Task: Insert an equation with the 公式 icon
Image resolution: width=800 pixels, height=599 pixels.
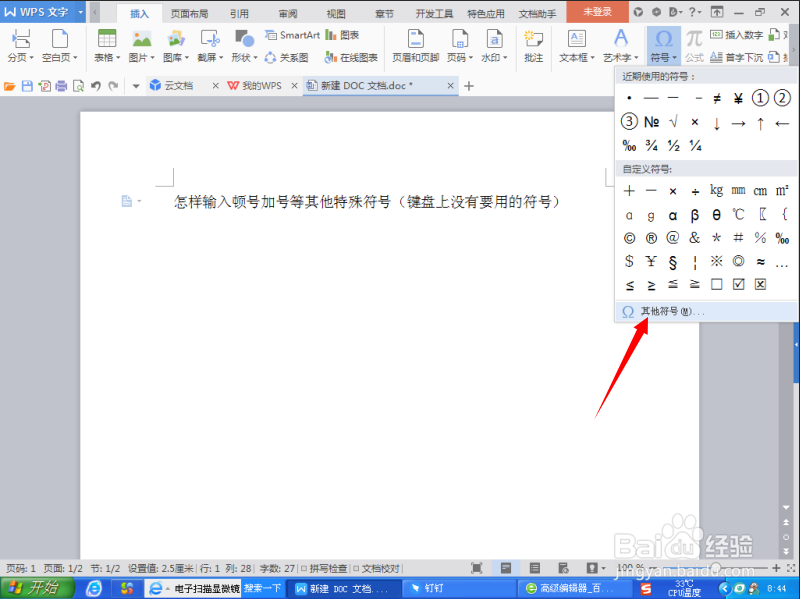Action: tap(694, 47)
